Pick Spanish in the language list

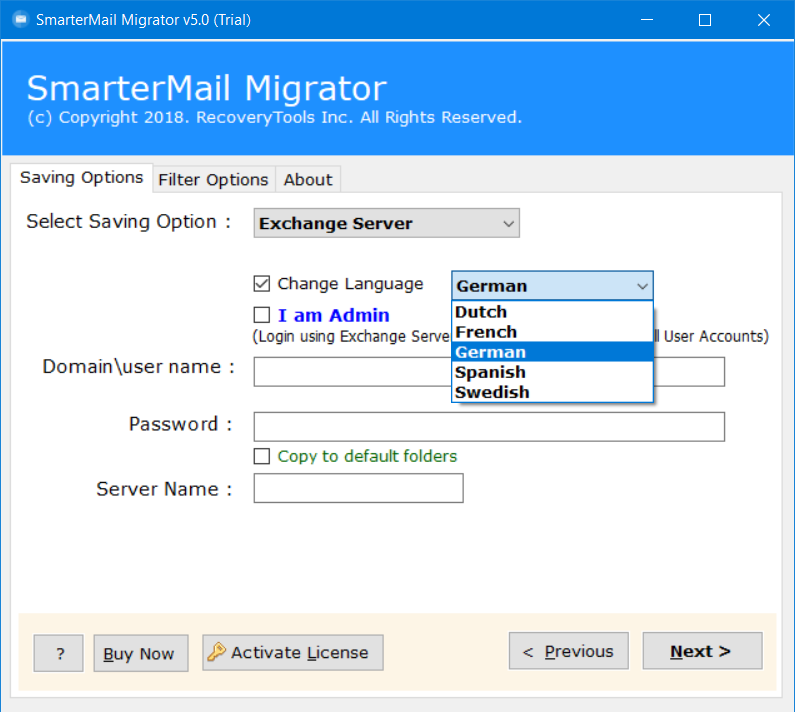pos(552,372)
